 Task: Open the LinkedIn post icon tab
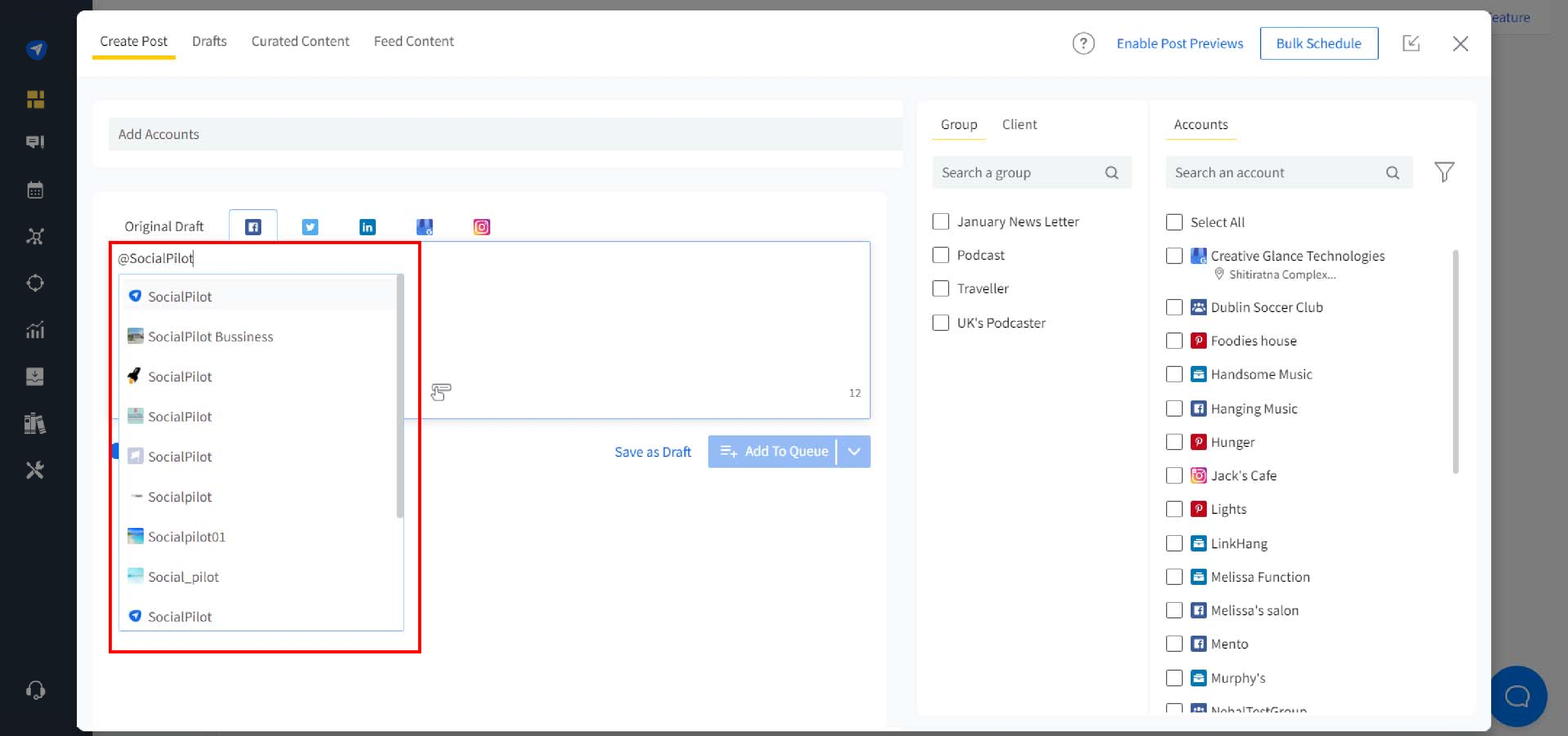click(x=367, y=227)
